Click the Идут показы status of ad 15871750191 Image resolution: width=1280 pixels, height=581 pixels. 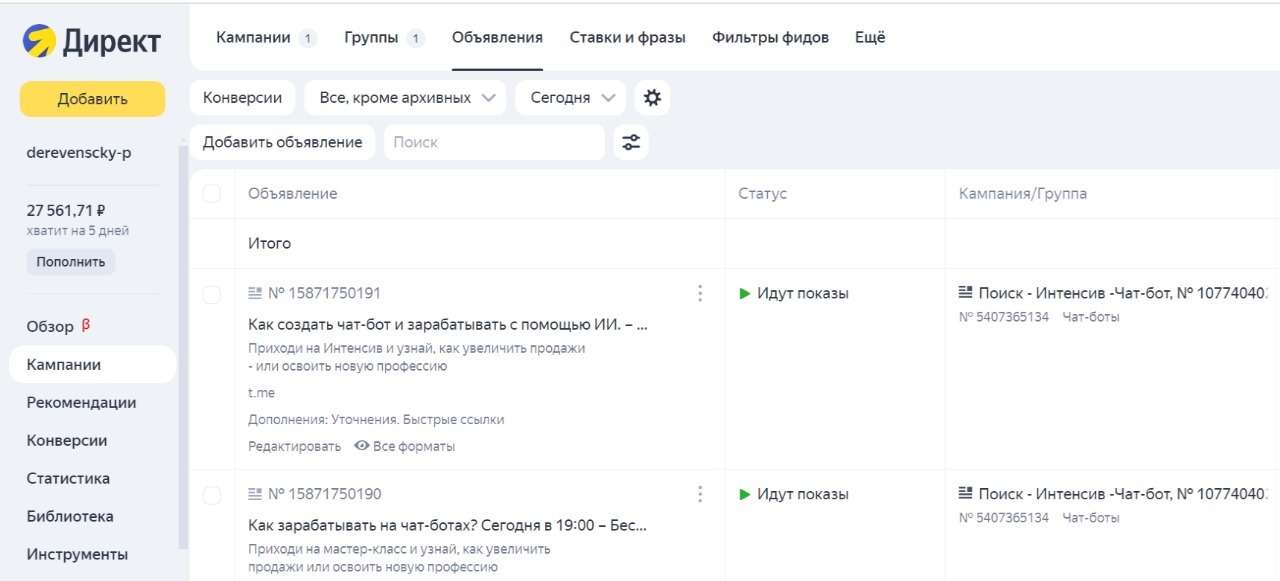[x=803, y=293]
